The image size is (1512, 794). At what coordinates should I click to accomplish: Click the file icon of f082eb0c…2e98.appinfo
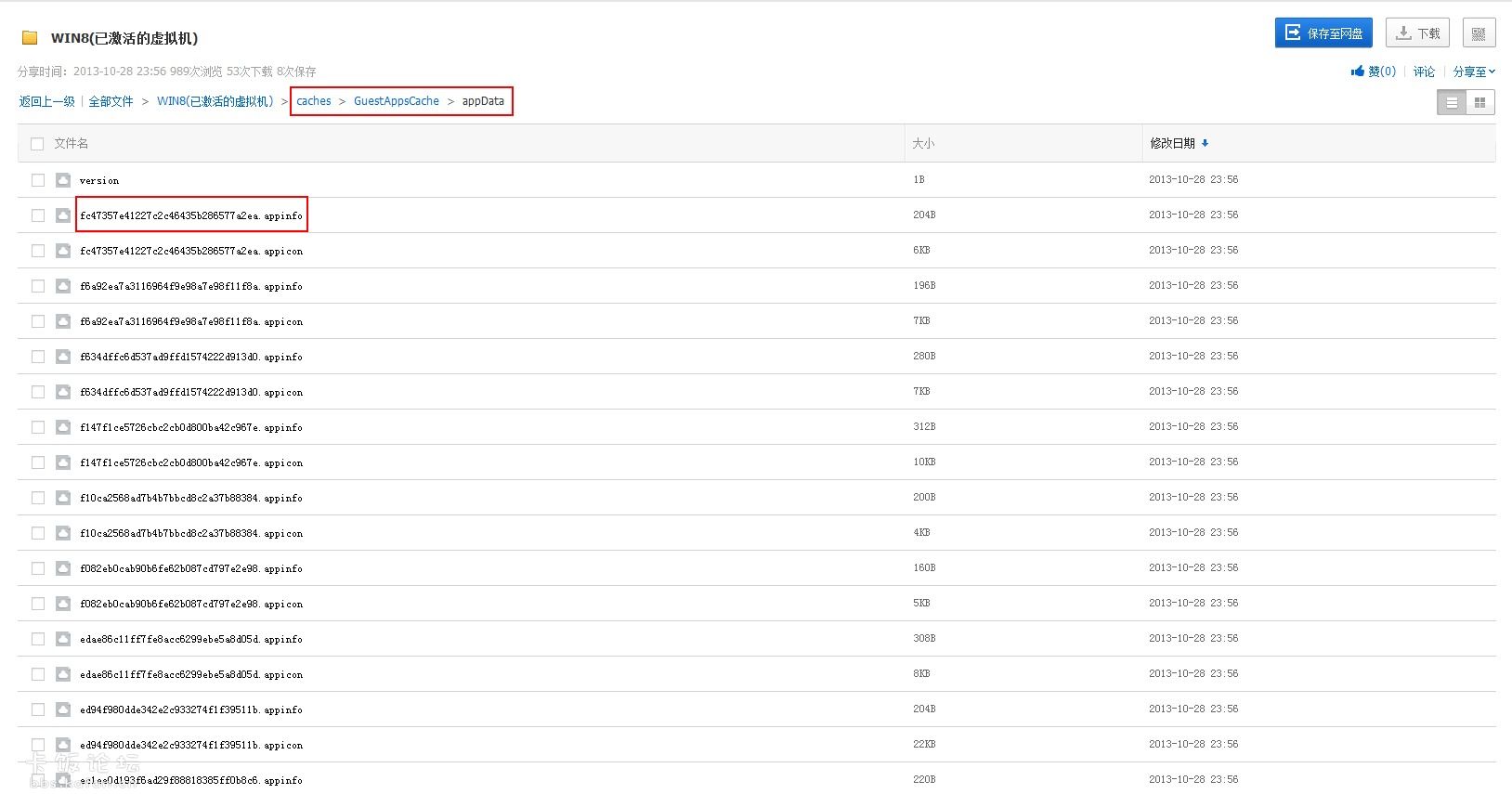coord(63,568)
